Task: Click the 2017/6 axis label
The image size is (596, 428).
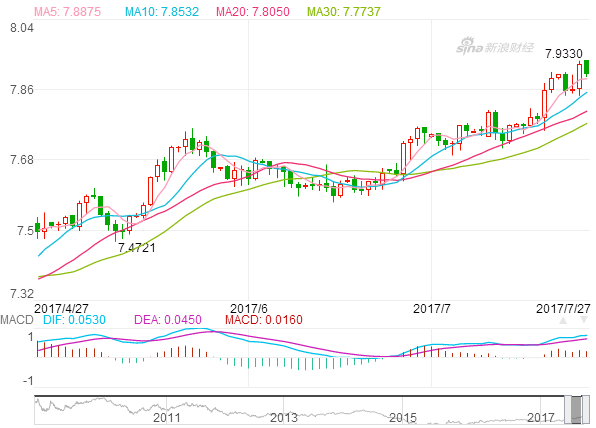Action: pos(249,308)
